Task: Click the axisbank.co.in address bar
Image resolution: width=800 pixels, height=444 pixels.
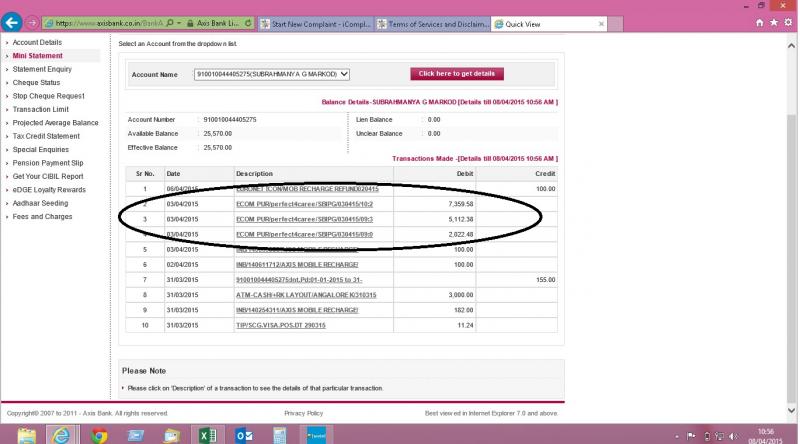Action: [x=105, y=23]
